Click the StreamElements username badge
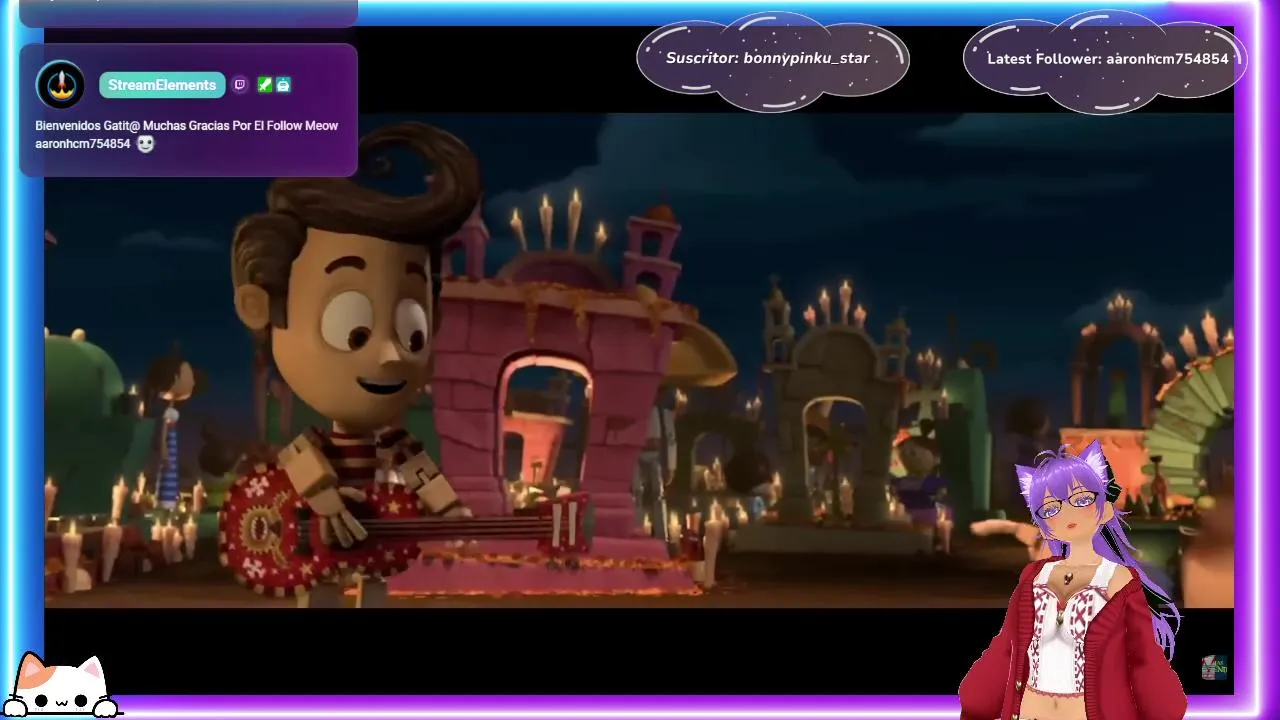Viewport: 1280px width, 720px height. click(x=162, y=85)
